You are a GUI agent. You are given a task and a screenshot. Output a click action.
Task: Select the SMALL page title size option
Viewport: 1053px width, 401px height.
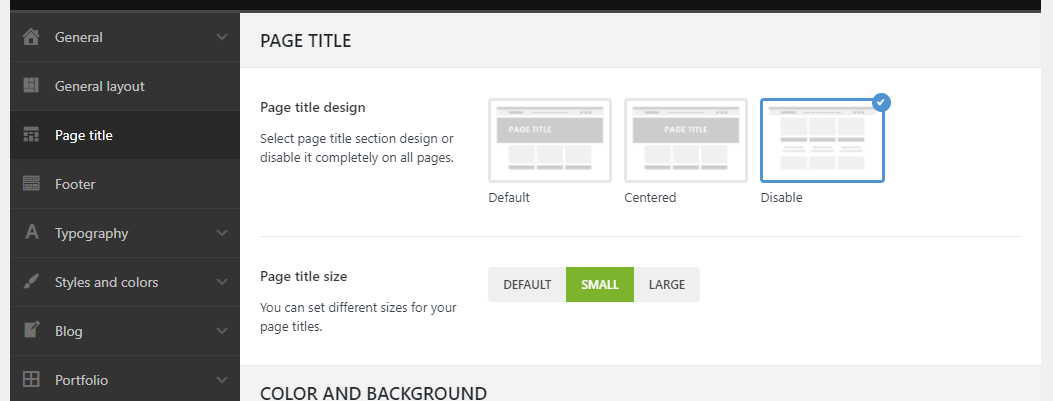tap(600, 285)
